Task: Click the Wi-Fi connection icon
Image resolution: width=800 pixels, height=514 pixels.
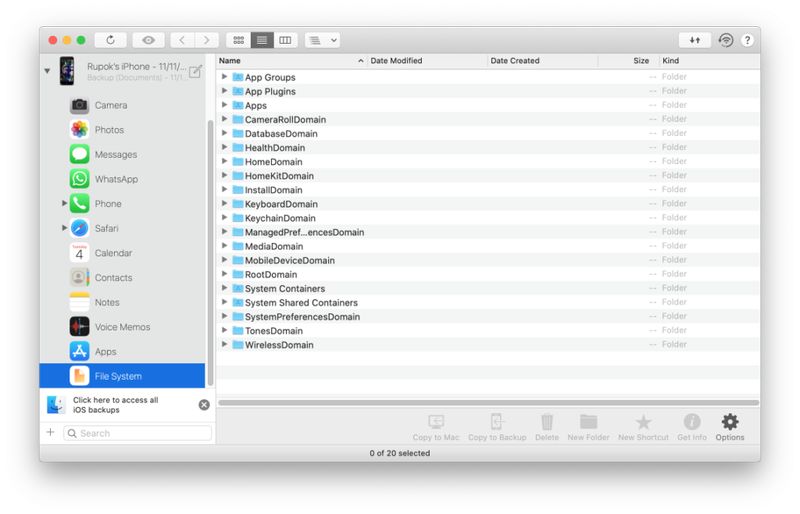Action: pyautogui.click(x=726, y=40)
